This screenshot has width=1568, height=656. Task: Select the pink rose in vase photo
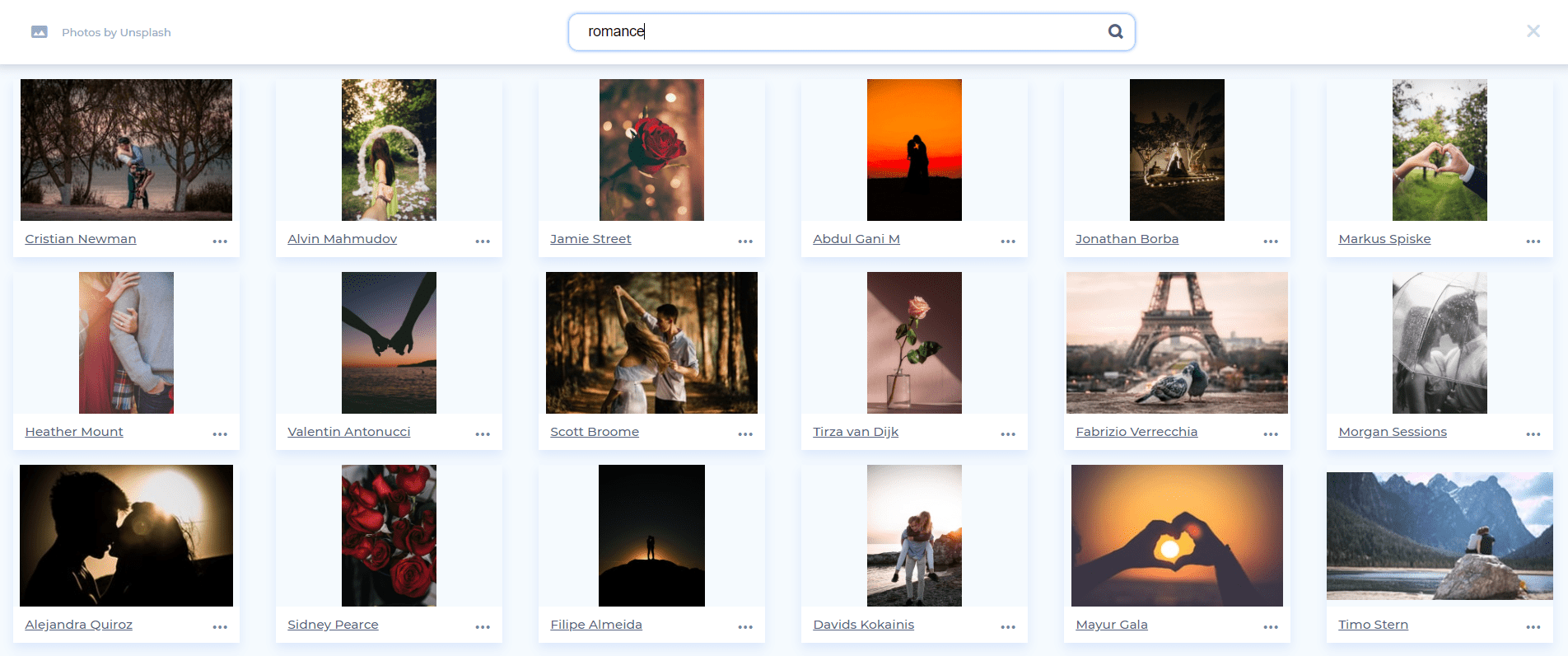(x=914, y=343)
